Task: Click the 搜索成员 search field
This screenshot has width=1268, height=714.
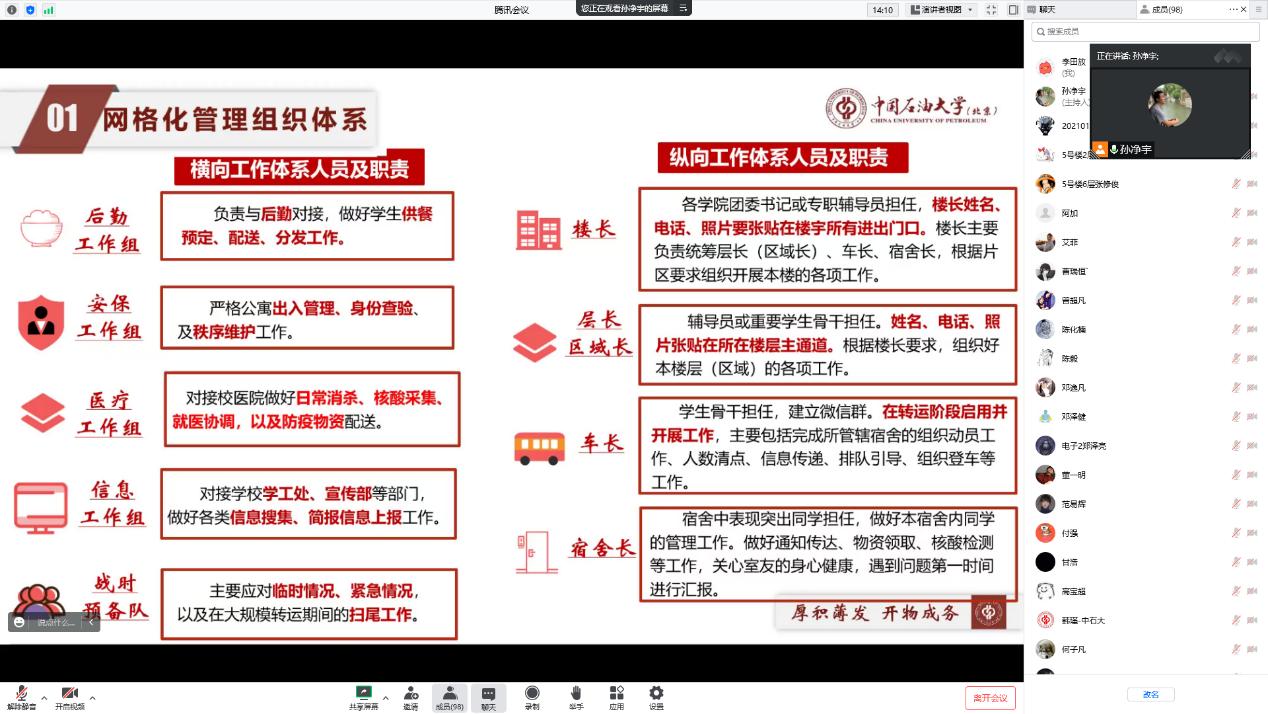Action: [1145, 31]
